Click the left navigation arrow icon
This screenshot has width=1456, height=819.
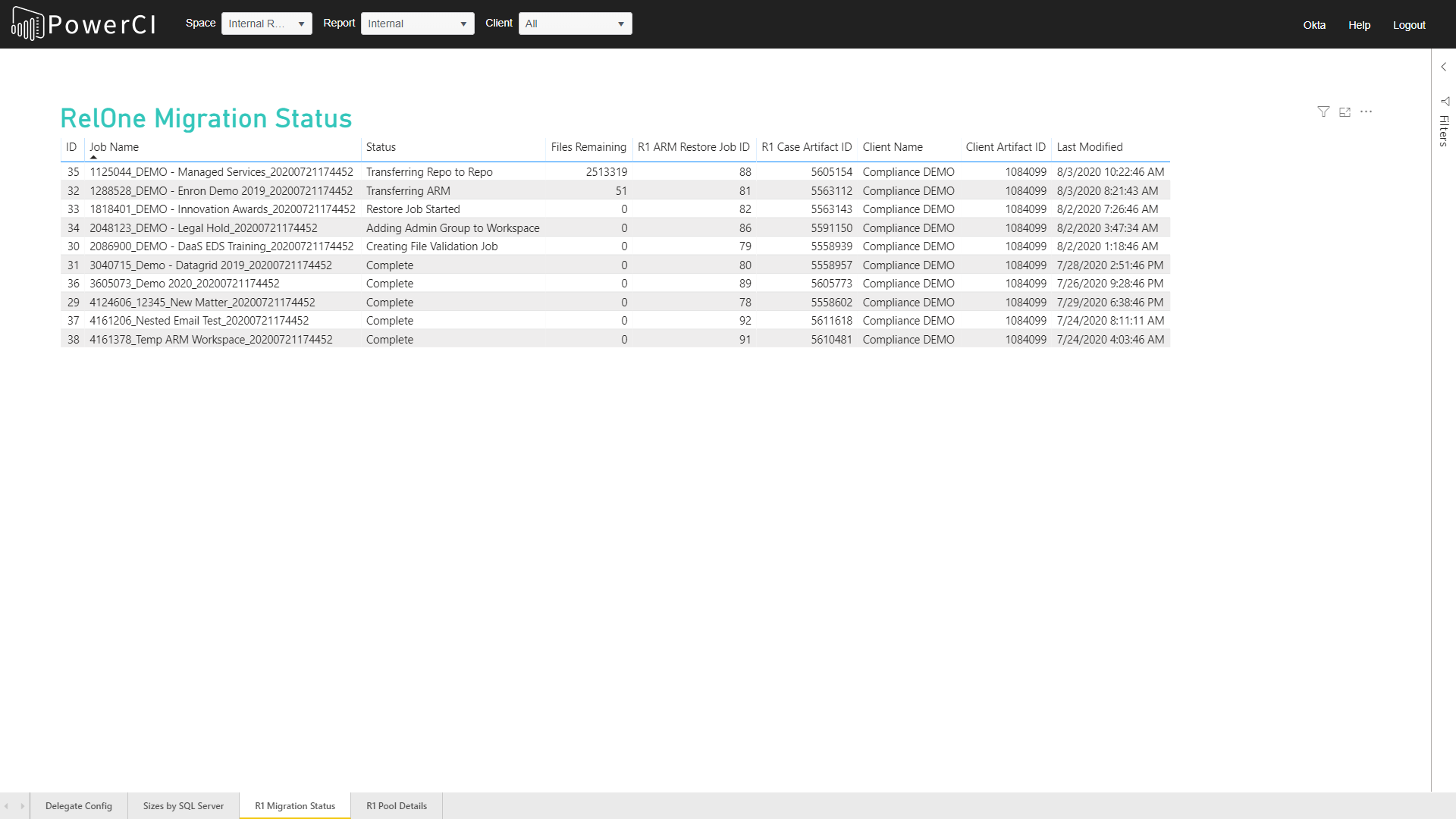(x=7, y=806)
